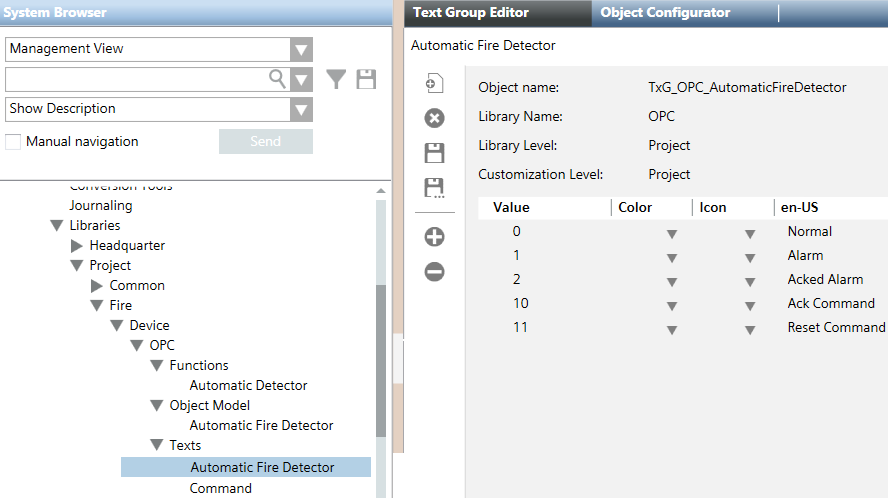
Task: Open the Color dropdown for Alarm row
Action: pyautogui.click(x=672, y=258)
